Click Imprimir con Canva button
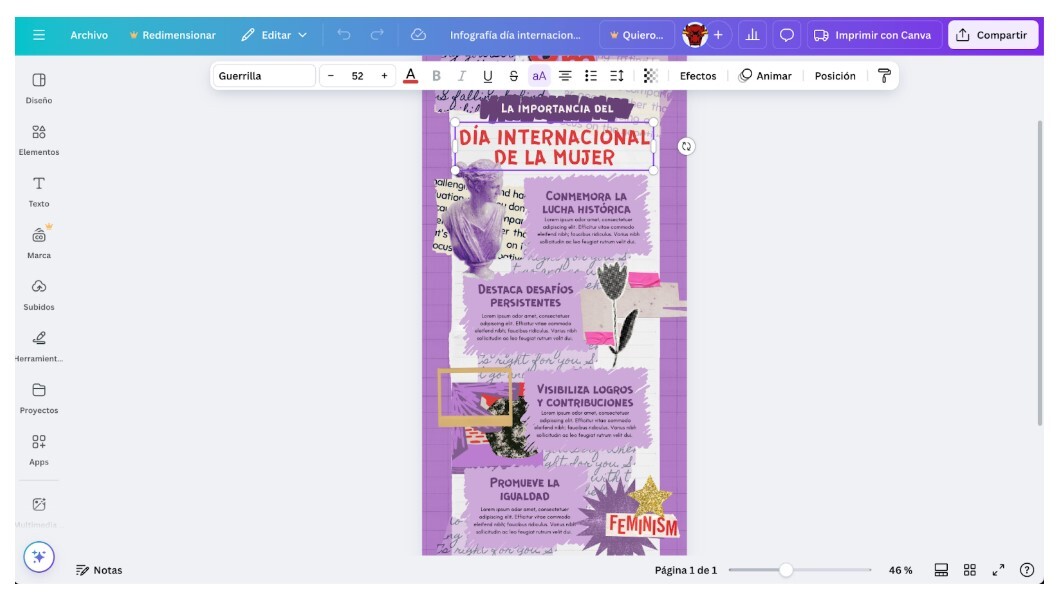This screenshot has width=1061, height=597. coord(873,35)
